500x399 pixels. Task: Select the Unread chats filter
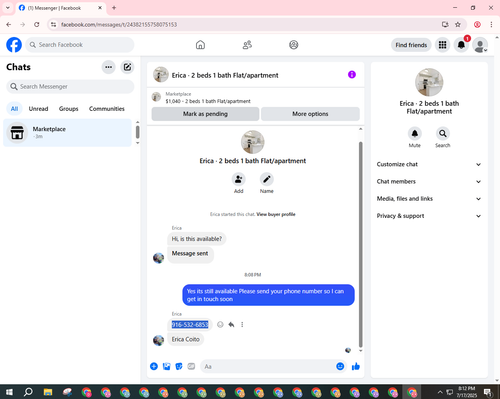click(x=38, y=109)
